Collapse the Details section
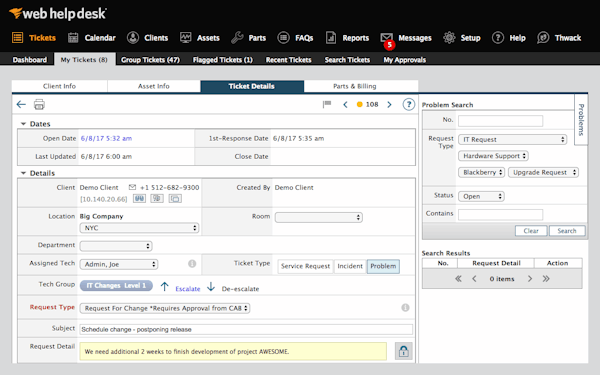 [23, 173]
